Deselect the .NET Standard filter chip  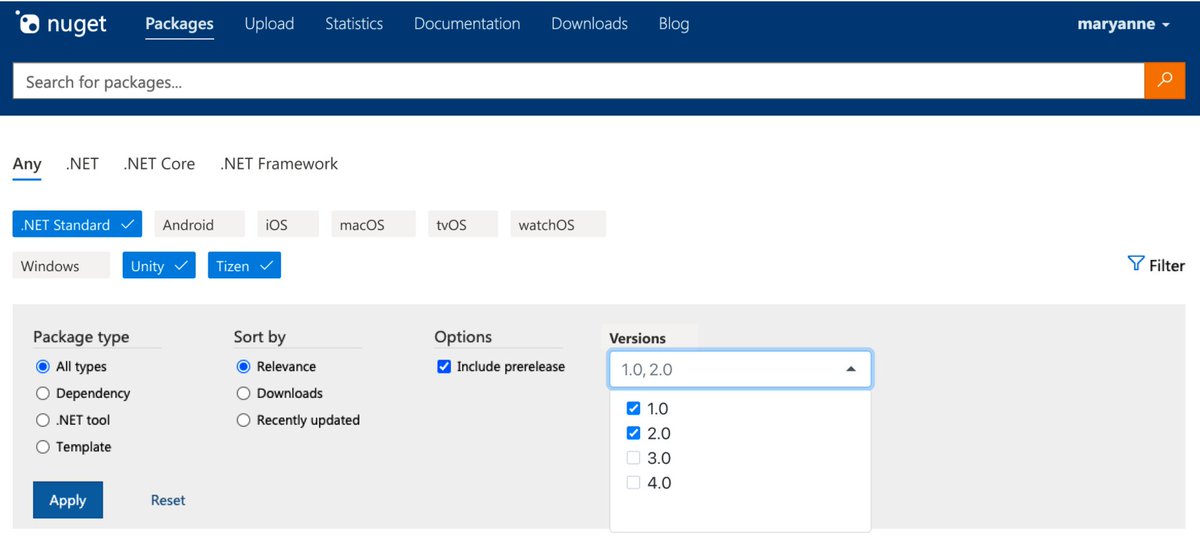point(78,225)
